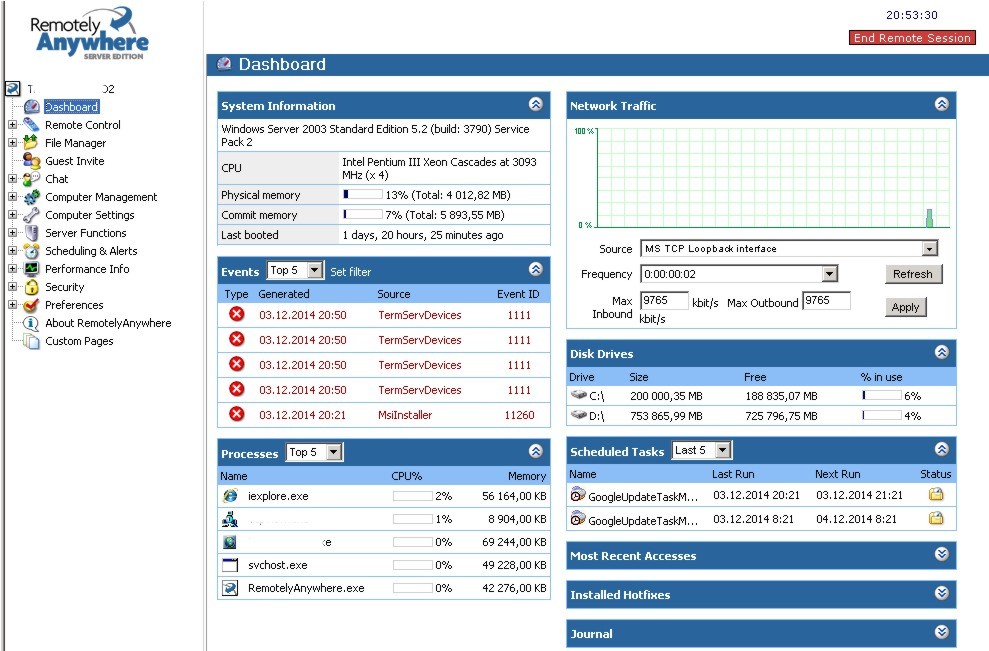Expand the Installed Hotfixes panel
This screenshot has width=989, height=651.
942,593
